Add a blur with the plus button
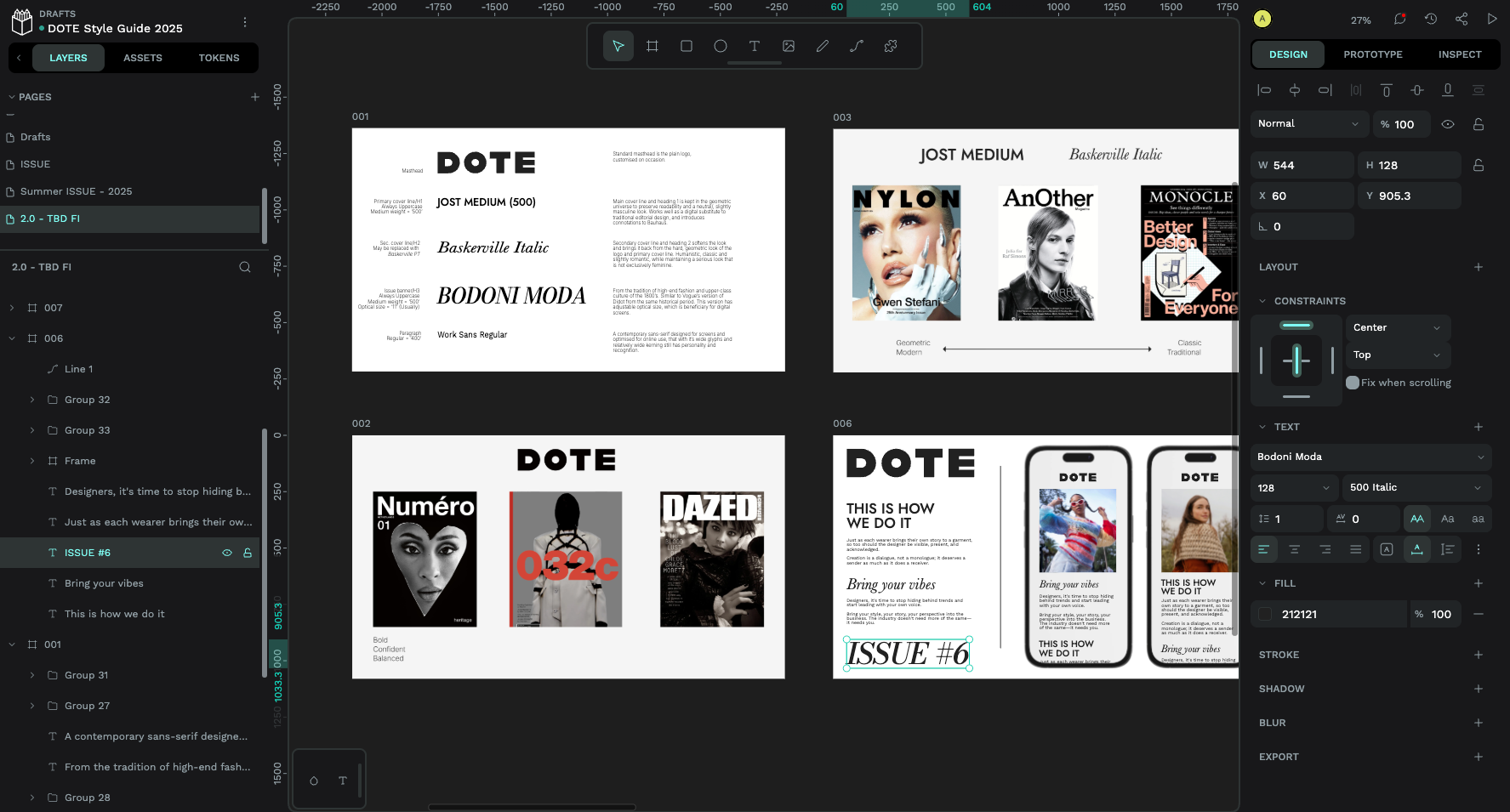Viewport: 1510px width, 812px height. [1479, 723]
